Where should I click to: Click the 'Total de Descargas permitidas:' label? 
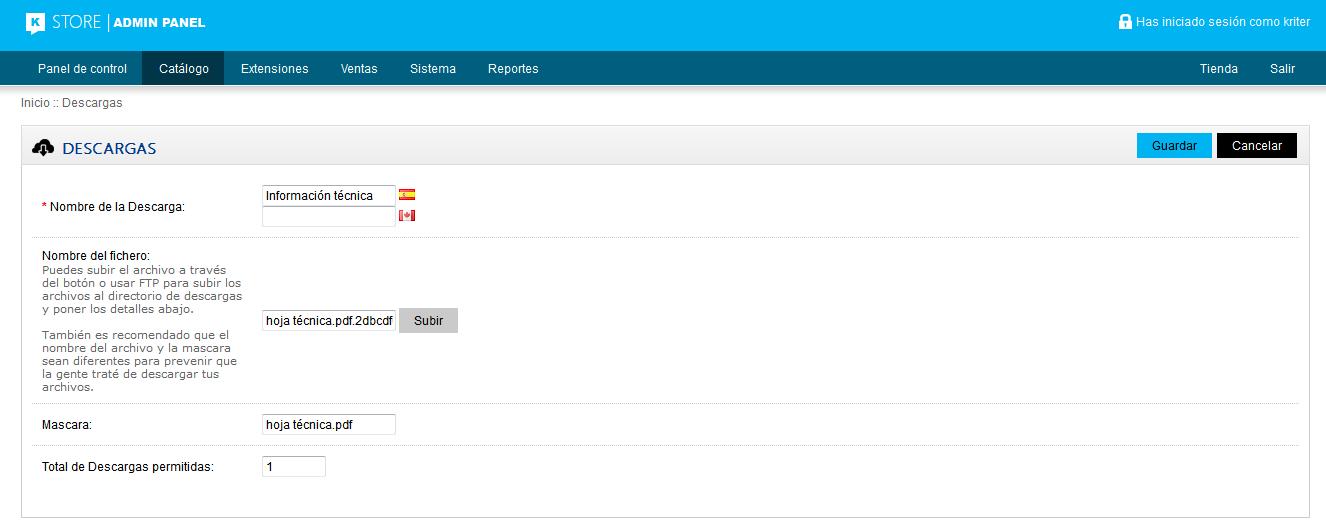tap(128, 467)
